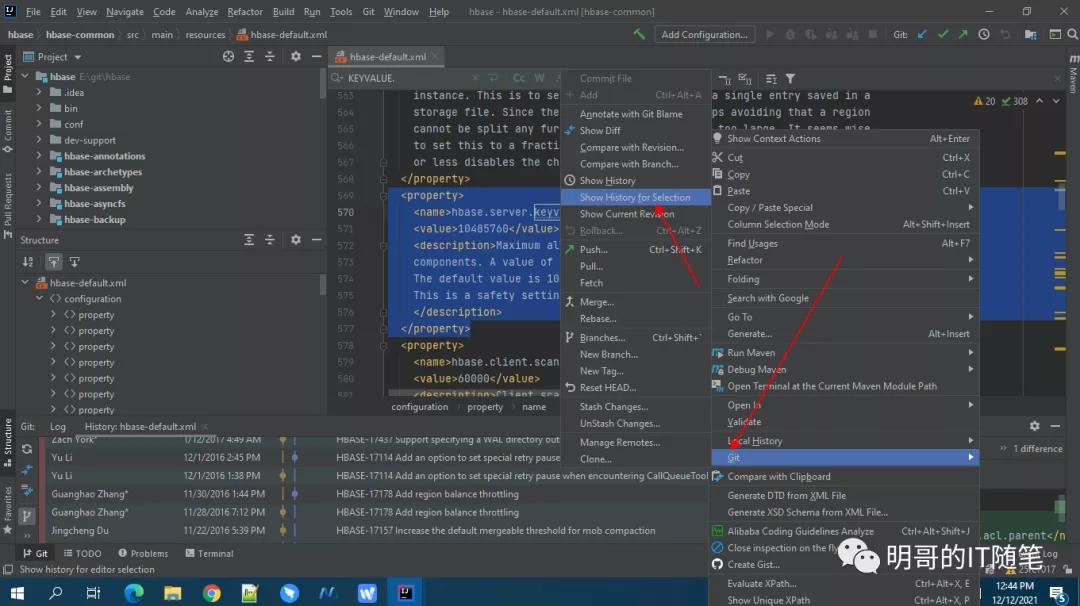Click the Git update project arrow icon
The height and width of the screenshot is (606, 1080).
click(922, 34)
